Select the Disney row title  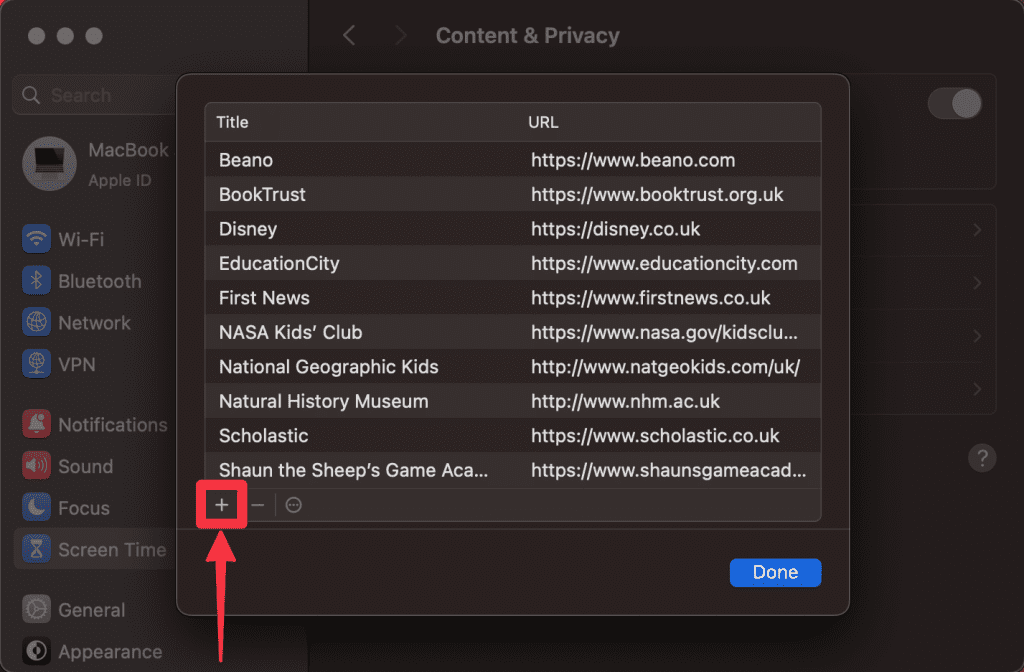point(248,229)
